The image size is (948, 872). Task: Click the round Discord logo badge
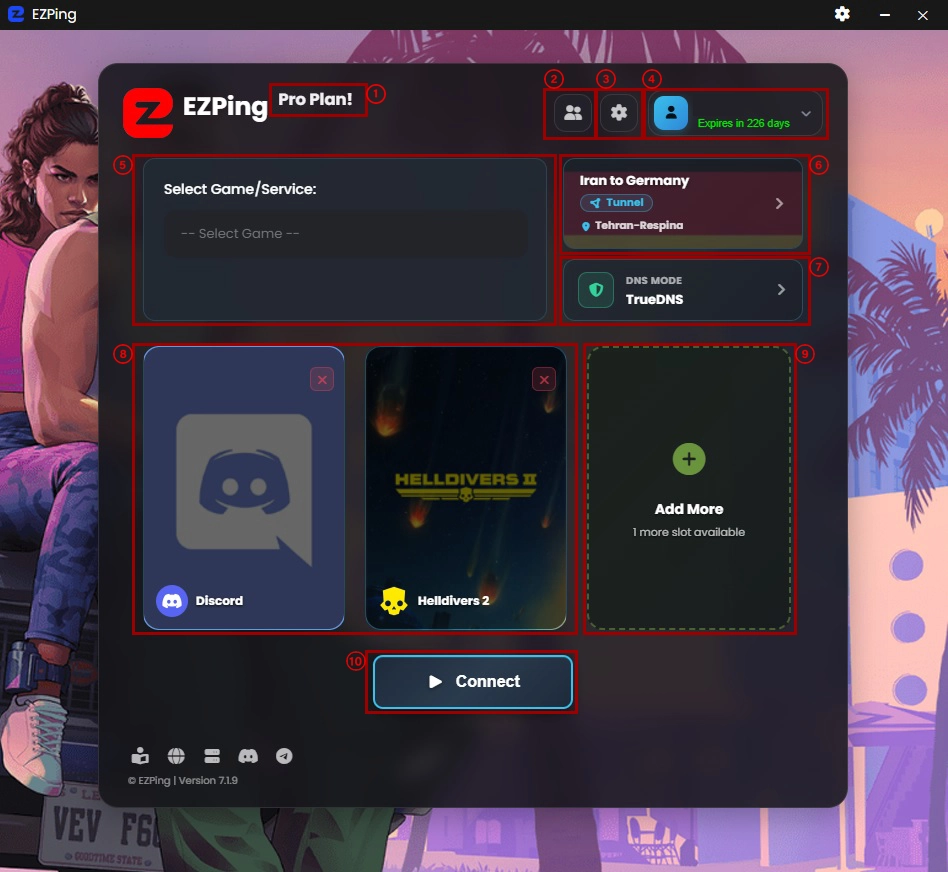point(172,601)
